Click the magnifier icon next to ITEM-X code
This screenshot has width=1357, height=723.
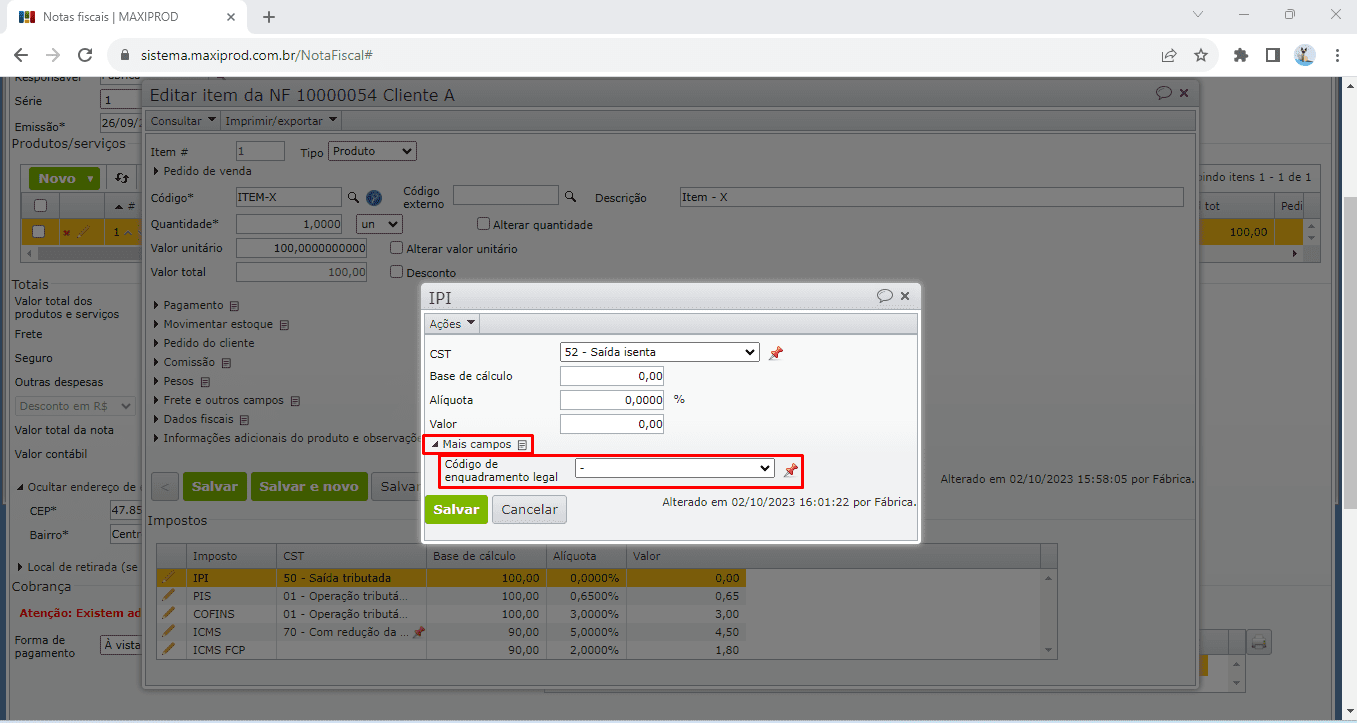pyautogui.click(x=353, y=198)
